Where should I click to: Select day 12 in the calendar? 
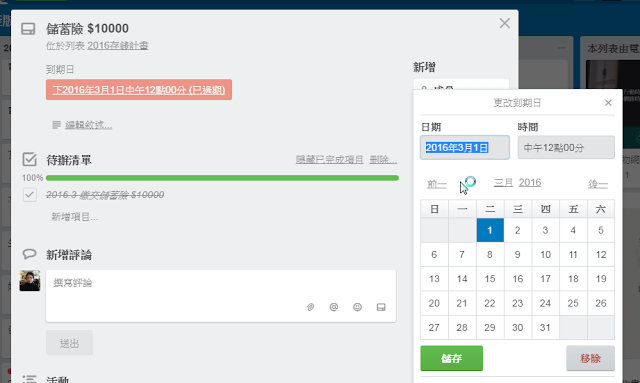click(x=601, y=254)
